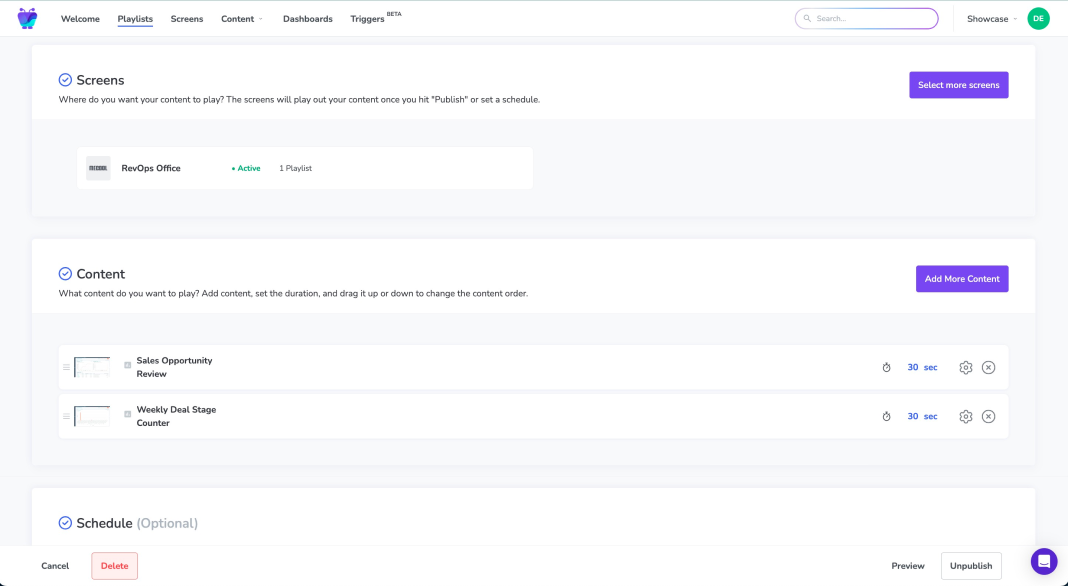Click the DE user avatar
Image resolution: width=1068 pixels, height=586 pixels.
1038,18
